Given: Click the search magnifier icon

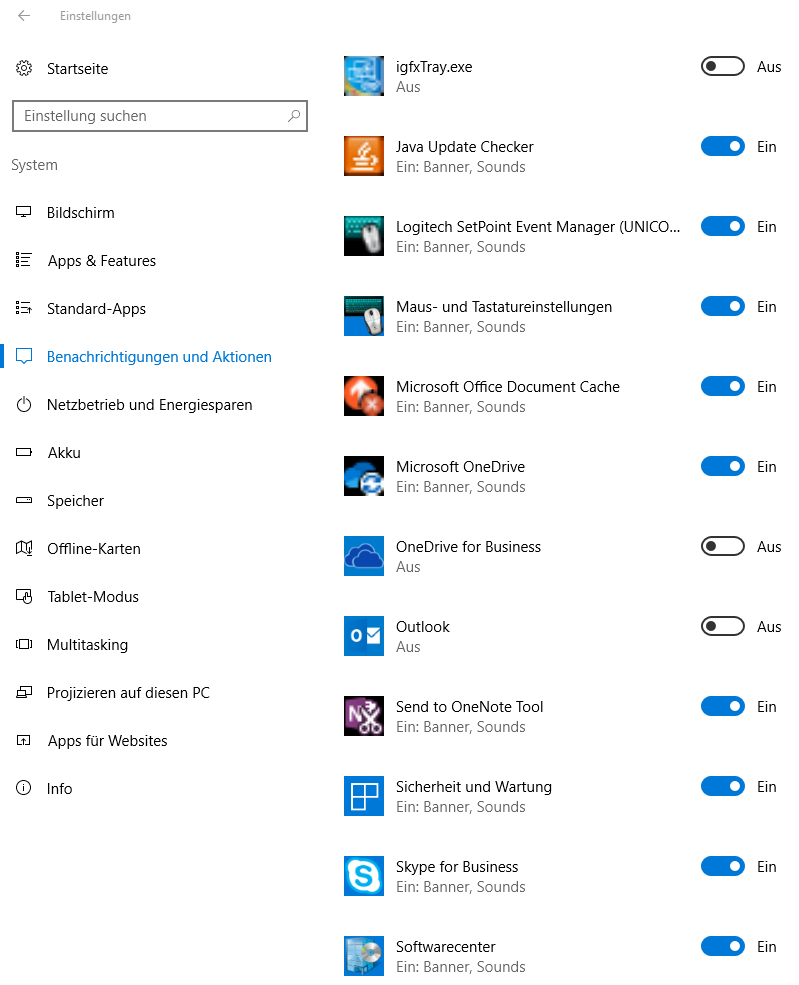Looking at the screenshot, I should pyautogui.click(x=293, y=116).
